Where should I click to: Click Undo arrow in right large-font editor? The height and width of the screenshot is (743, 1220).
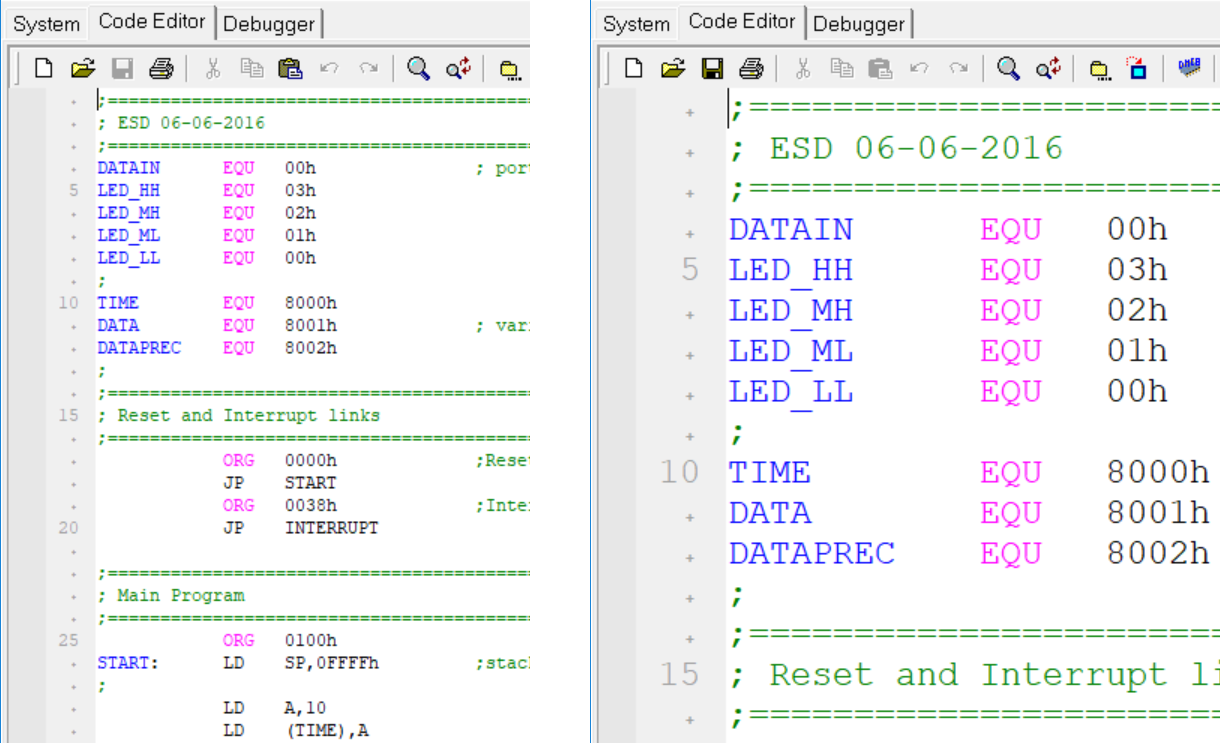point(918,68)
